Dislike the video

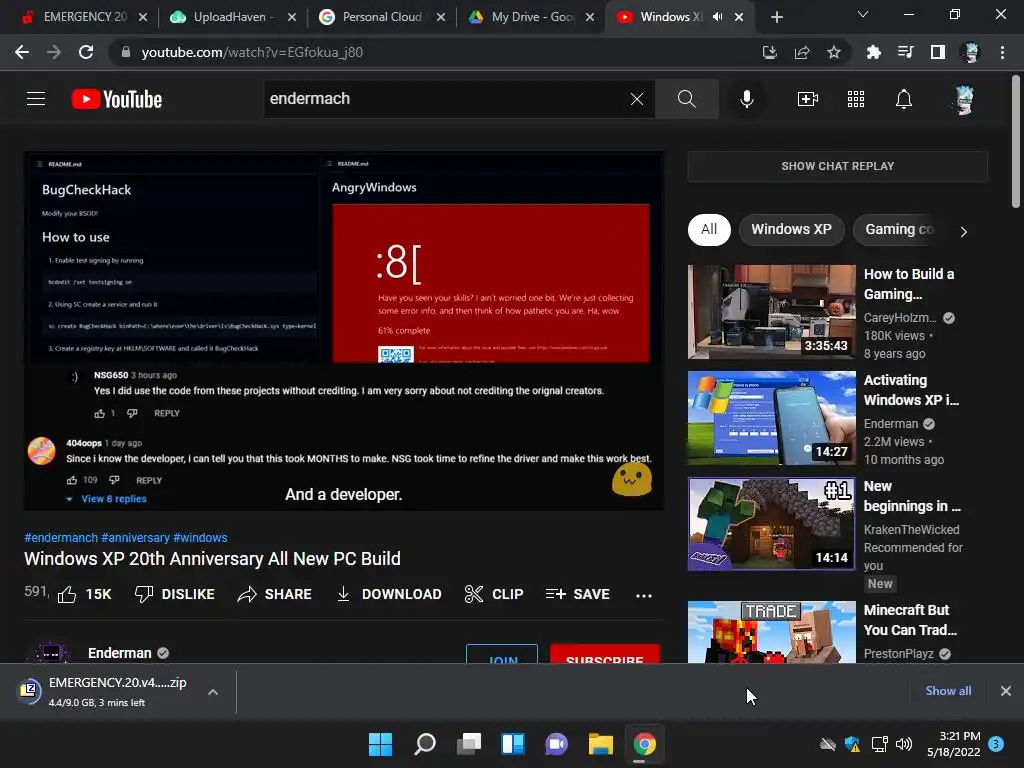(174, 594)
